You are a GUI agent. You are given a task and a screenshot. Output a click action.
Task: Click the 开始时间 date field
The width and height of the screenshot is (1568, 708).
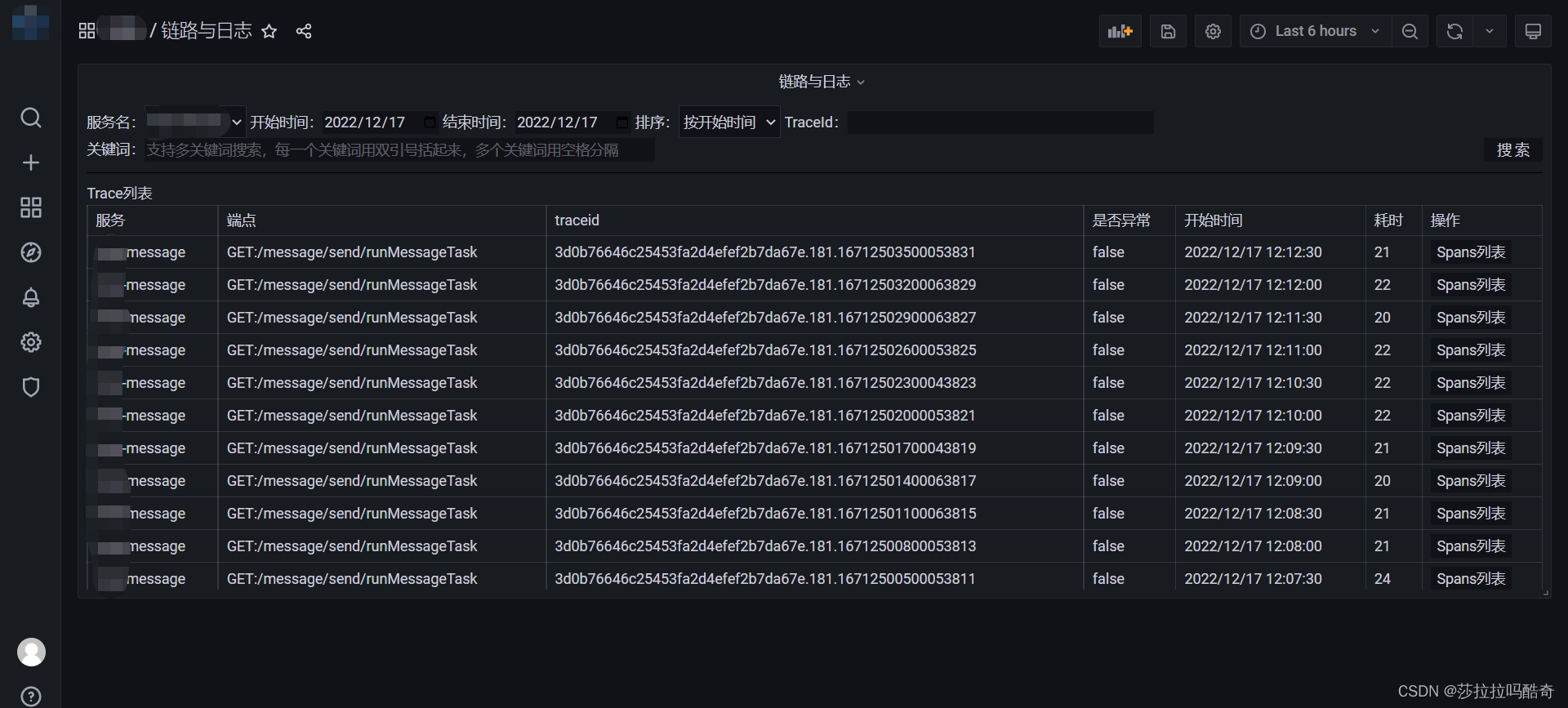coord(380,122)
